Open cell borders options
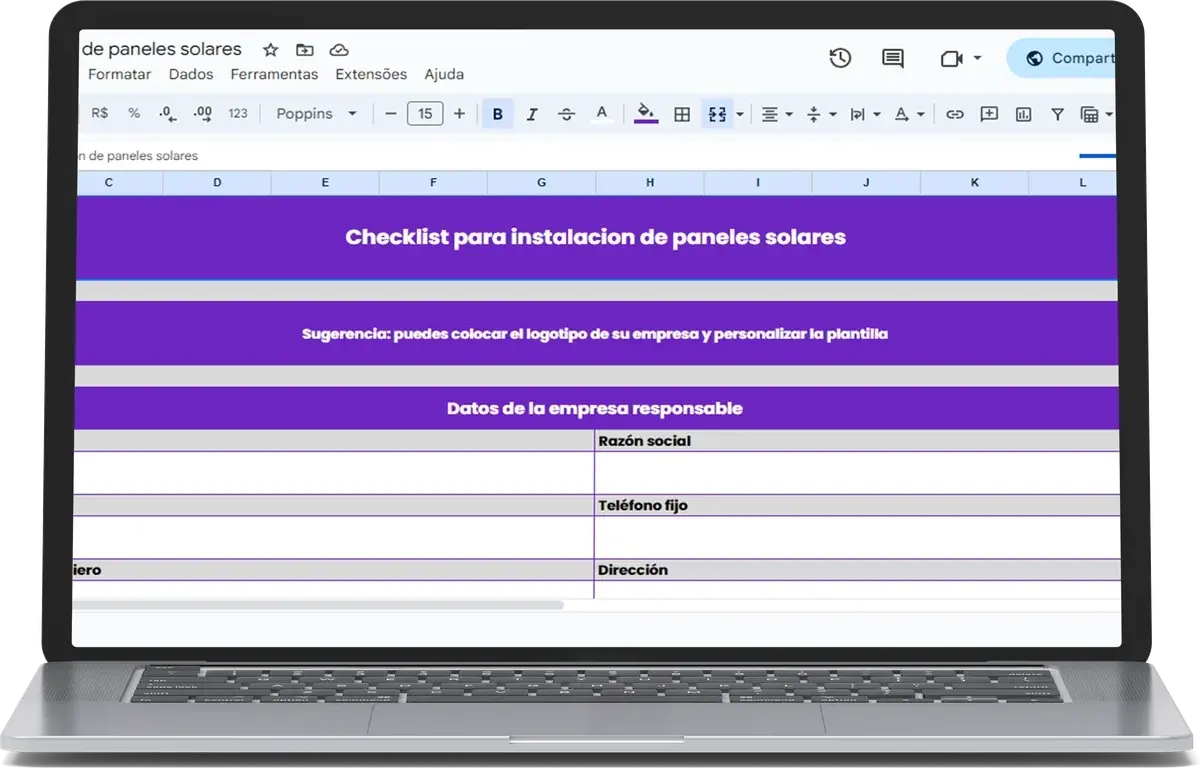 coord(682,114)
